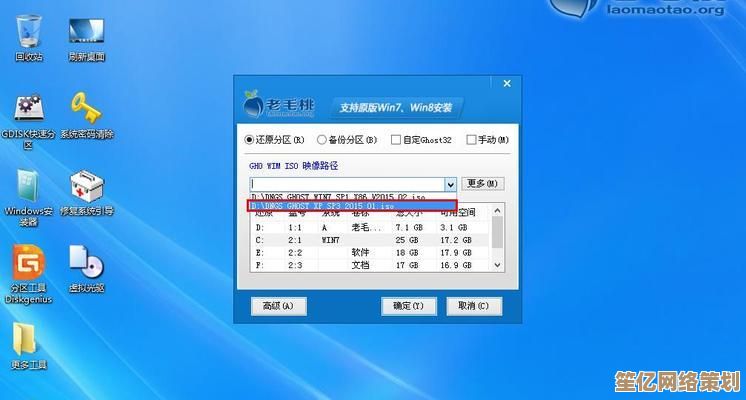This screenshot has height=400, width=746.
Task: Choose the DNGS GHOST WIN7 SP1 X86 iso entry
Action: click(353, 196)
